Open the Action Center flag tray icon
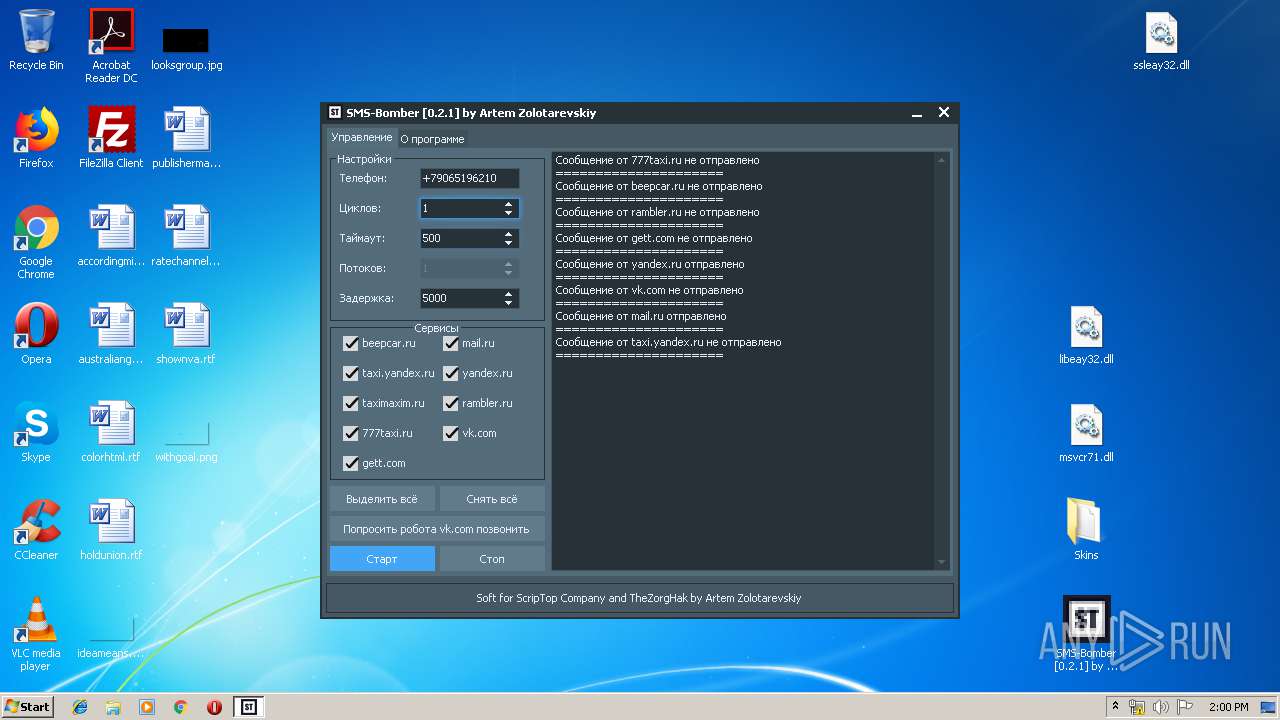 coord(1185,707)
